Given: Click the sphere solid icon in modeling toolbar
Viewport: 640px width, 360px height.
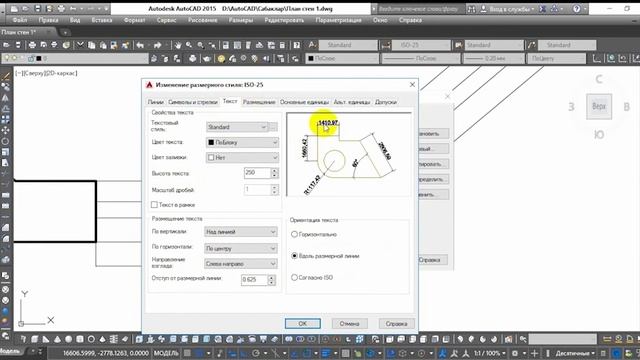Looking at the screenshot, I should click(69, 339).
